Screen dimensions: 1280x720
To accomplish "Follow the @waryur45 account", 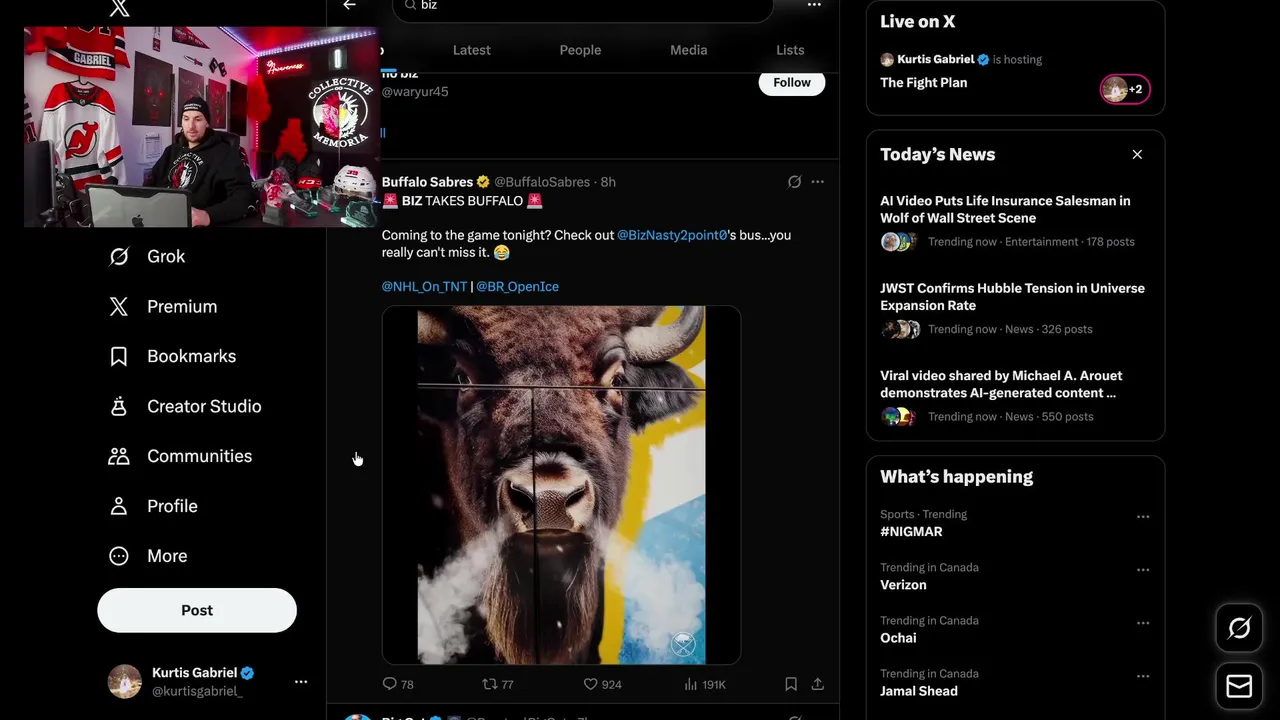I will click(x=792, y=83).
